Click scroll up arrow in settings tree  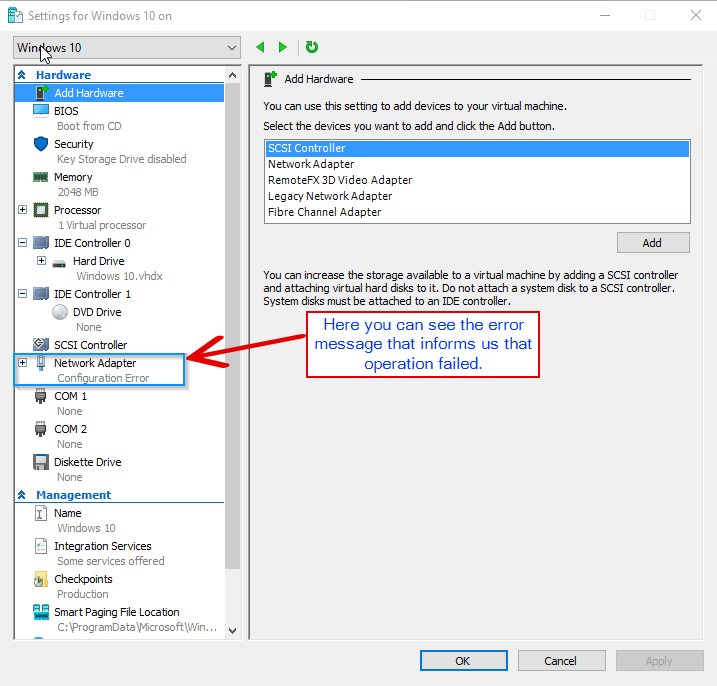click(232, 75)
